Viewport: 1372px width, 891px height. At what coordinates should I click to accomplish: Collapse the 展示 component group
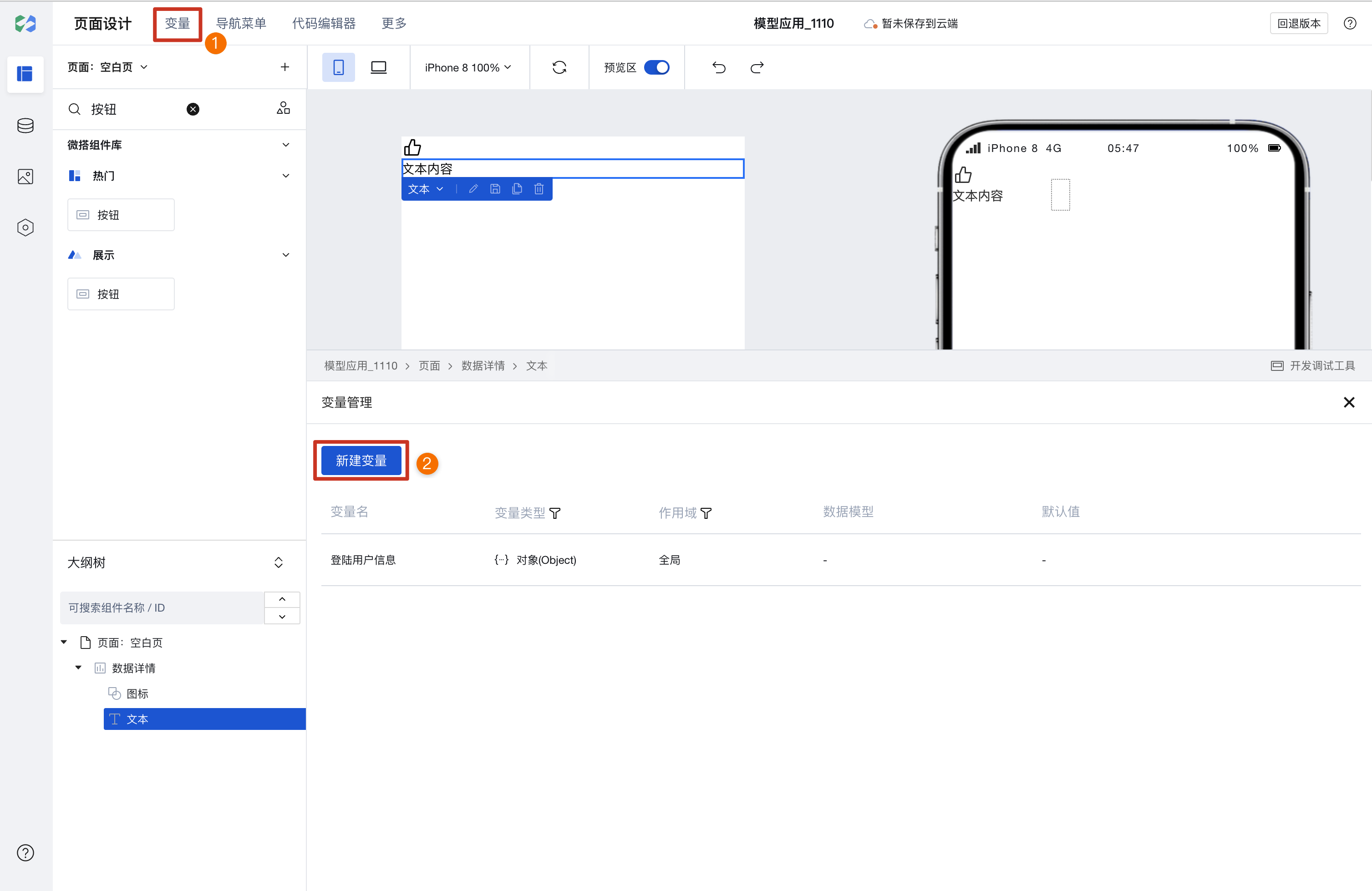(286, 255)
